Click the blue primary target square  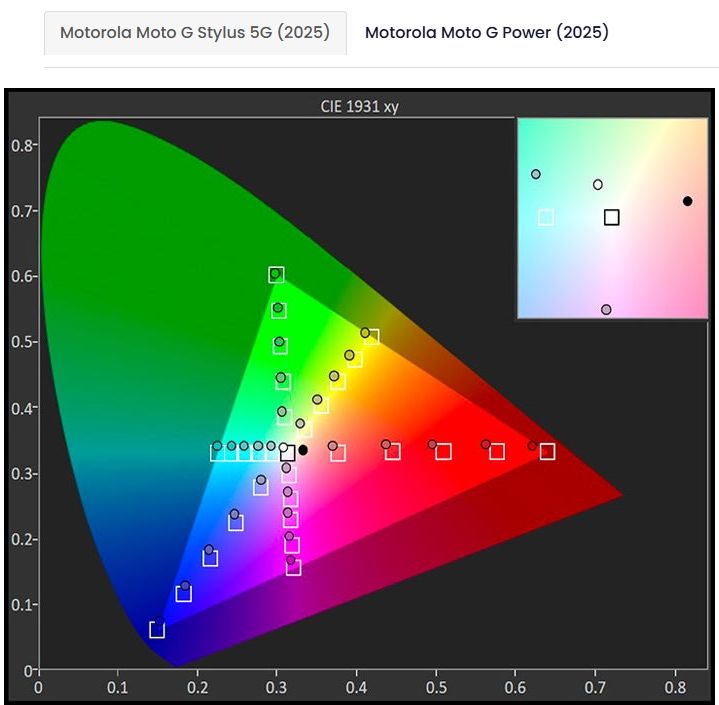click(x=157, y=630)
